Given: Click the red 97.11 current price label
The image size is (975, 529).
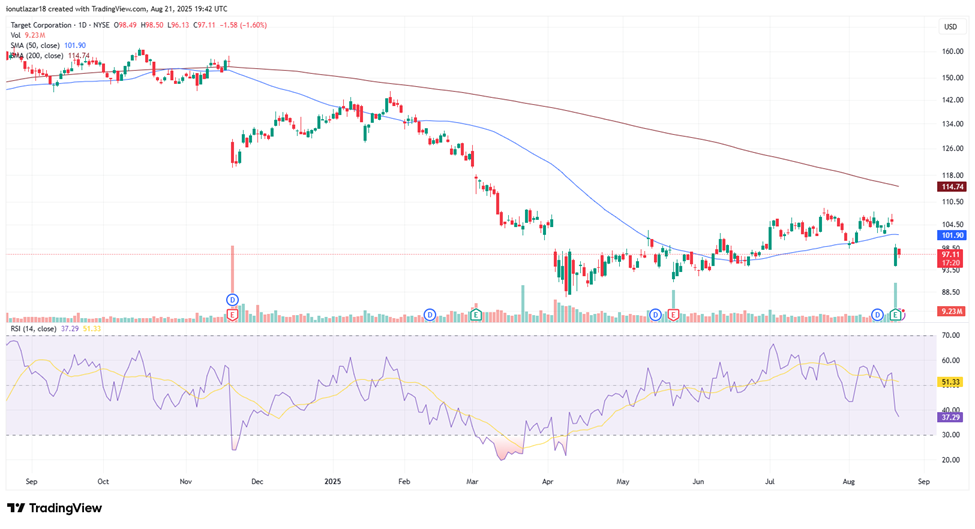Looking at the screenshot, I should [949, 255].
